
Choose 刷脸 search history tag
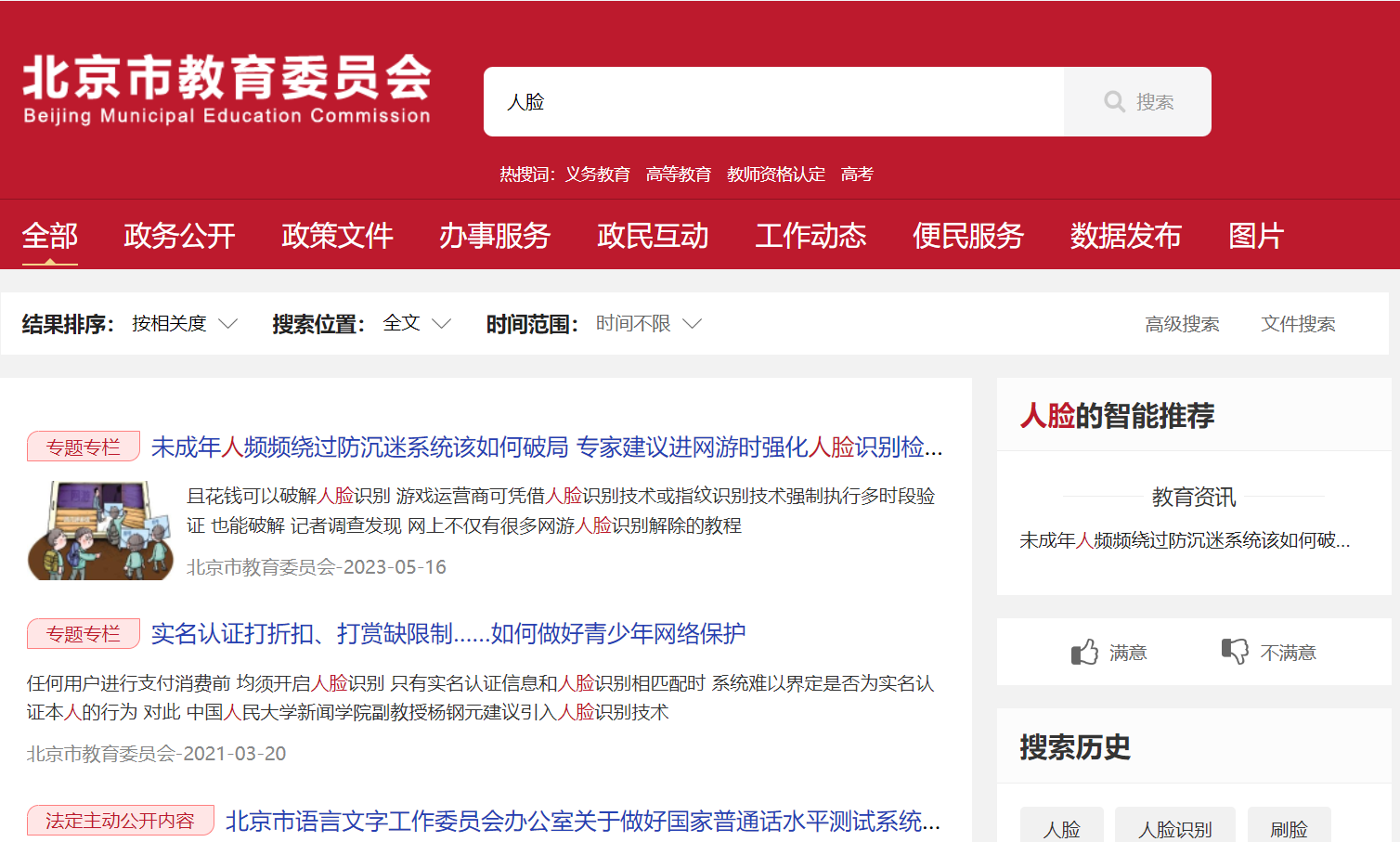click(1289, 828)
